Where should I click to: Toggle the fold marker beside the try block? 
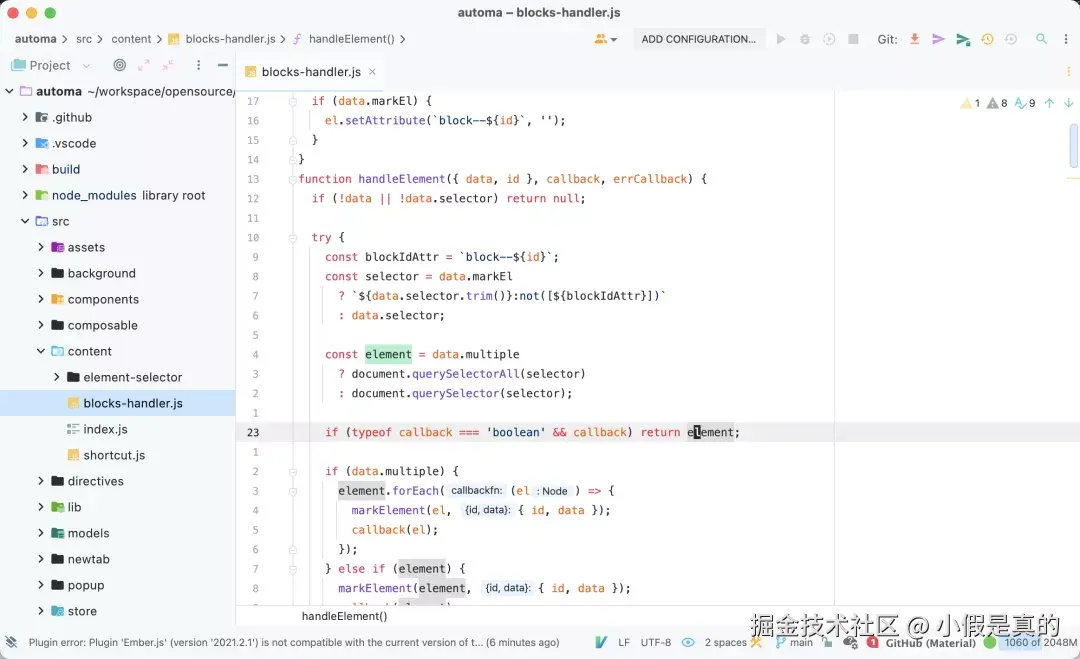tap(293, 238)
